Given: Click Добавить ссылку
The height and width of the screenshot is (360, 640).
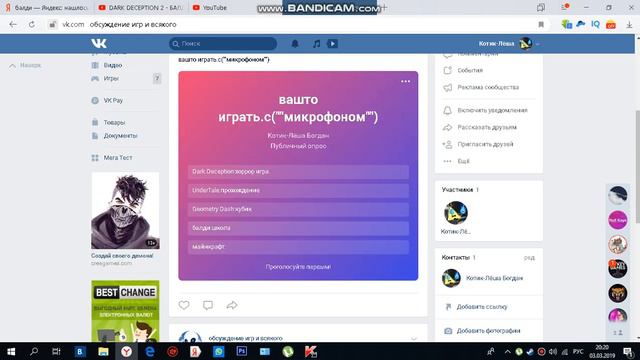Looking at the screenshot, I should [x=482, y=307].
